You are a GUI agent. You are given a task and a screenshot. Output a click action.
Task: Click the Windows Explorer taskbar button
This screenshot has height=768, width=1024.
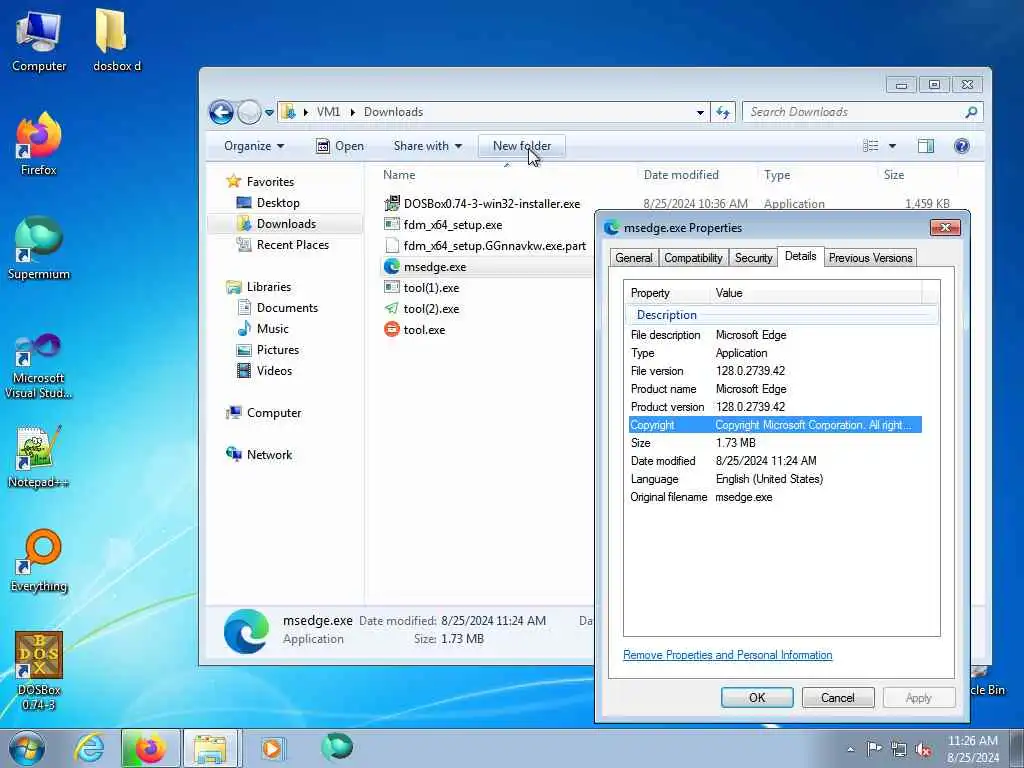210,748
